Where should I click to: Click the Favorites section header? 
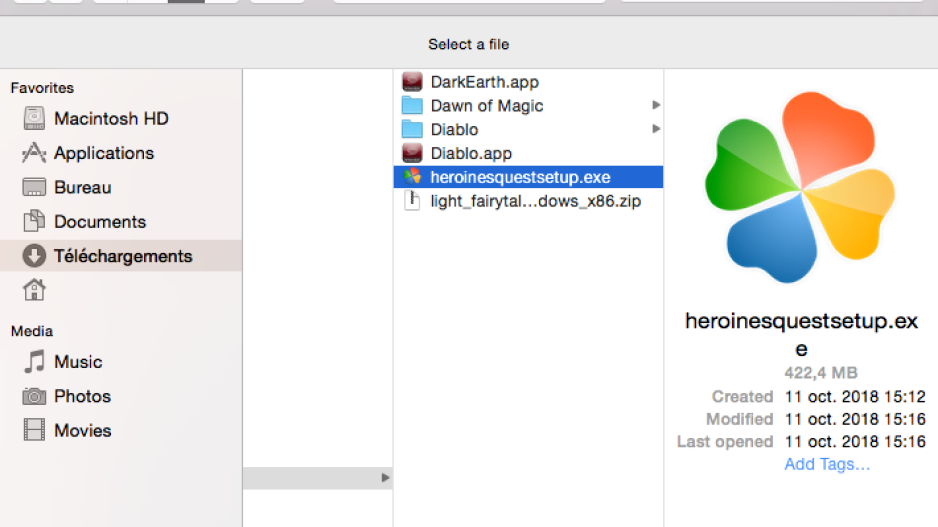tap(42, 88)
